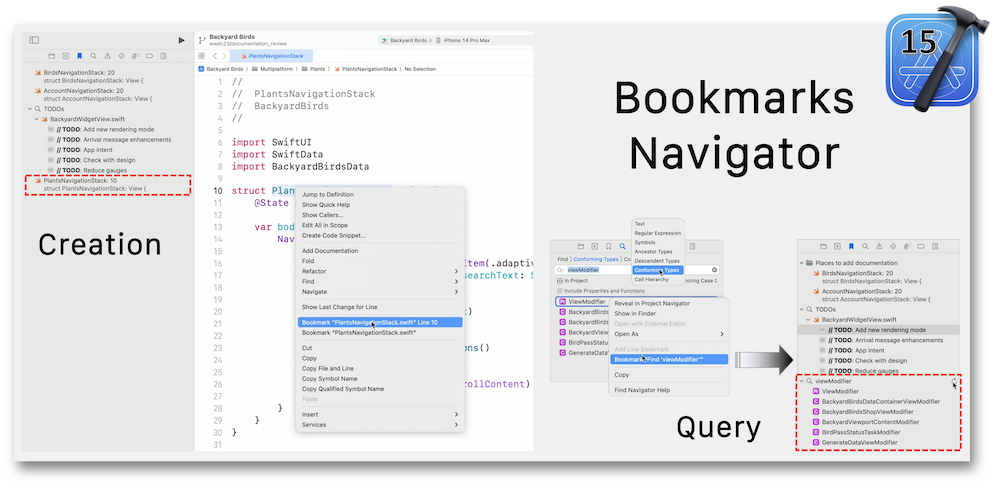Image resolution: width=1000 pixels, height=482 pixels.
Task: Collapse the viewModifier query group
Action: pyautogui.click(x=802, y=381)
